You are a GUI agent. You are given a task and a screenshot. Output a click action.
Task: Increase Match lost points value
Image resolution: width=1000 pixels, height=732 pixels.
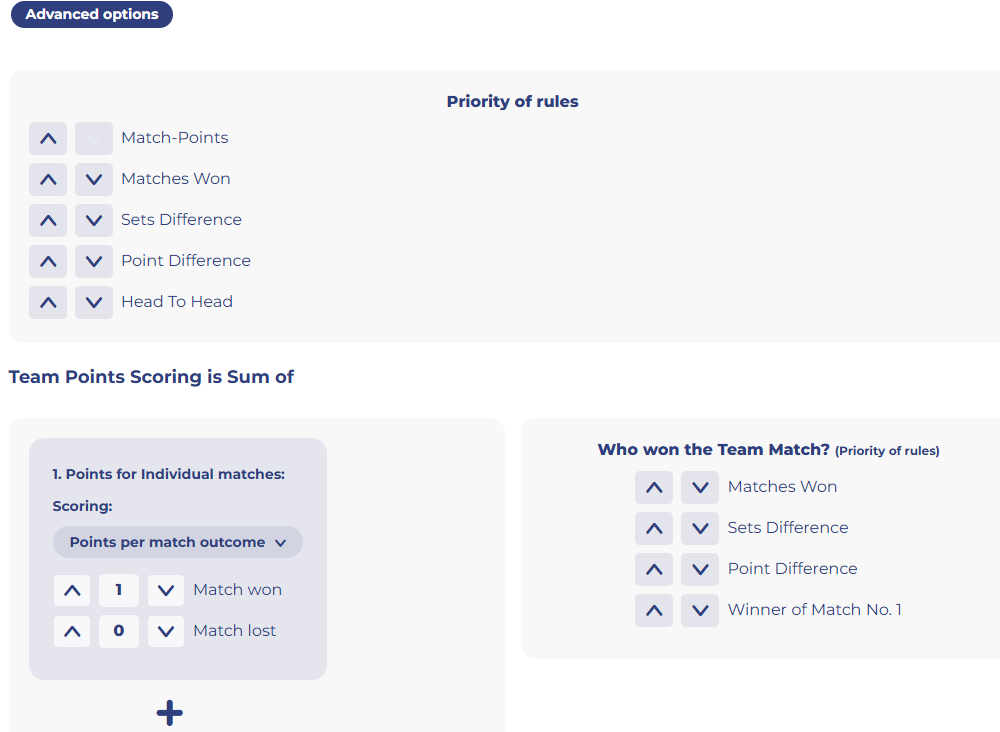tap(72, 631)
